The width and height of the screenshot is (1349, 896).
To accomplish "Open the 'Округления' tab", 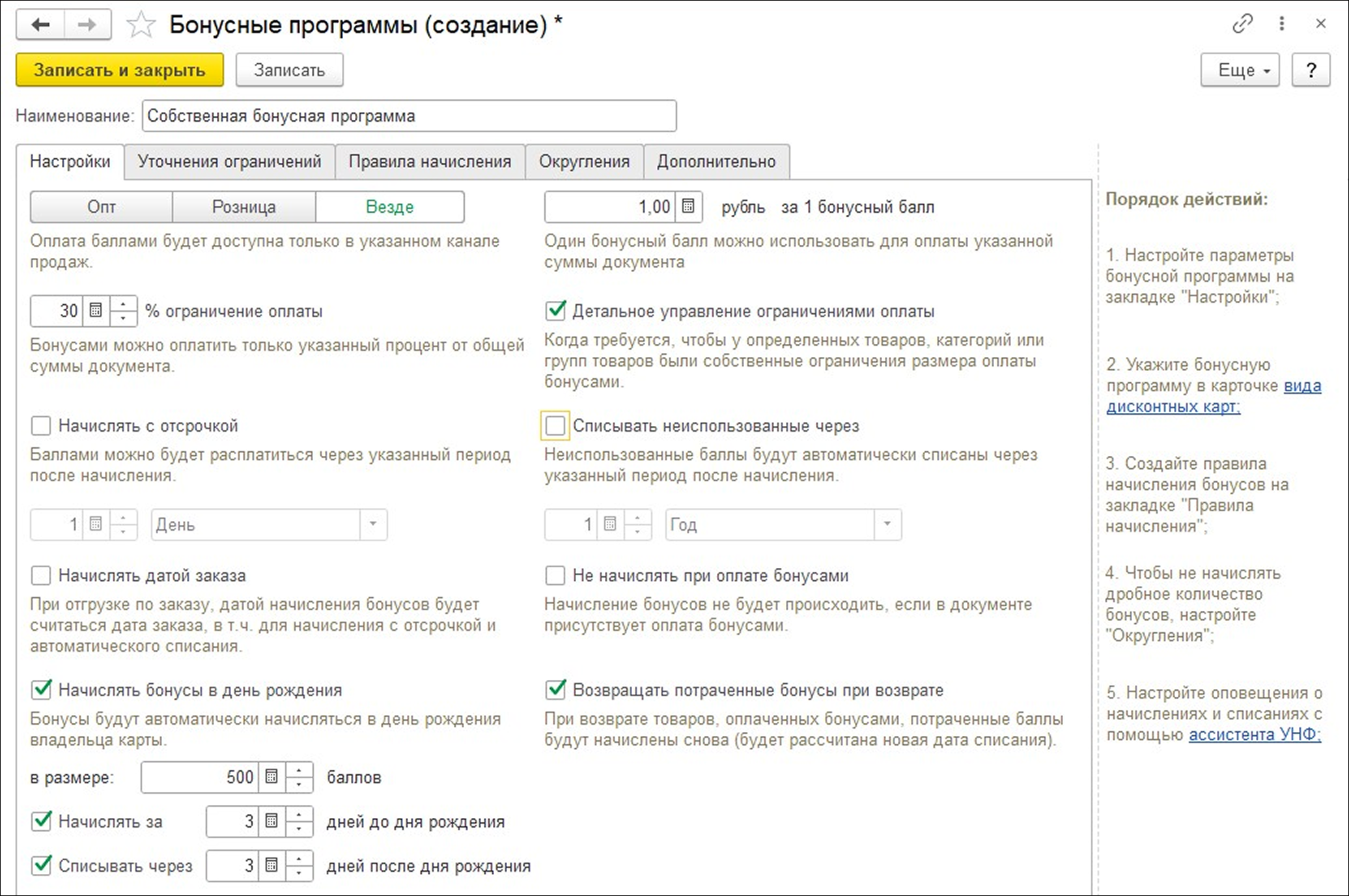I will (584, 161).
